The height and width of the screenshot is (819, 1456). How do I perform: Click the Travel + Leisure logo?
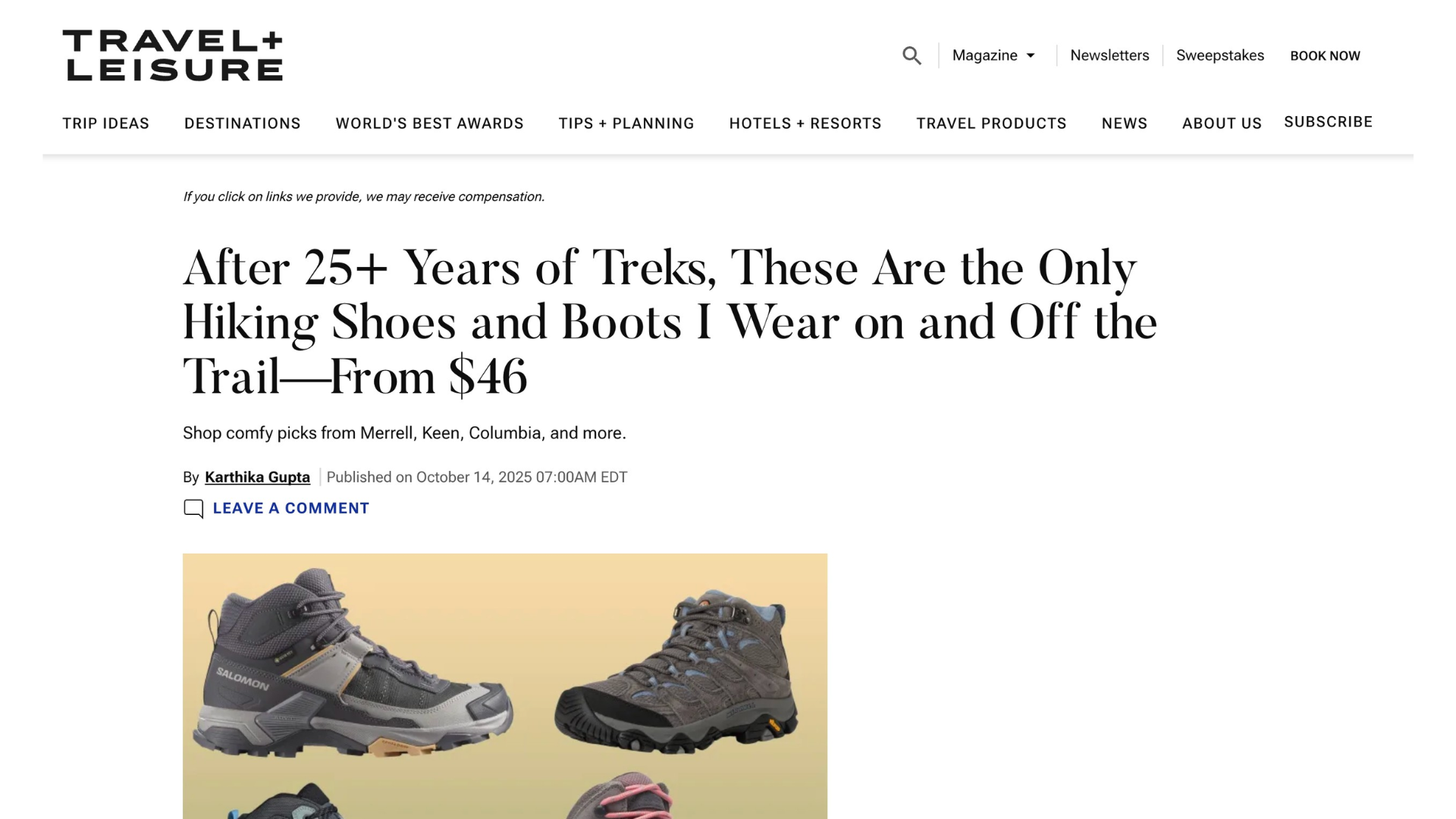tap(173, 55)
